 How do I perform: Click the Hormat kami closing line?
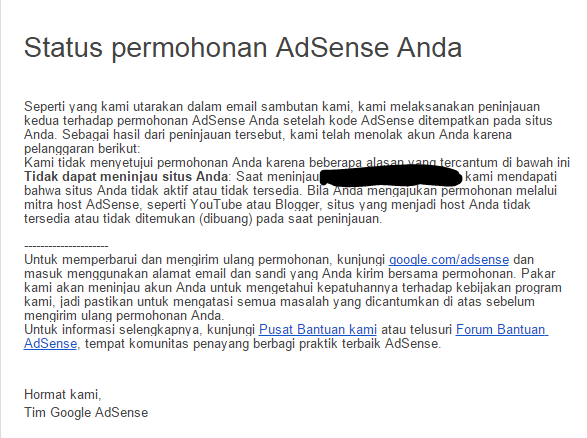tap(63, 394)
